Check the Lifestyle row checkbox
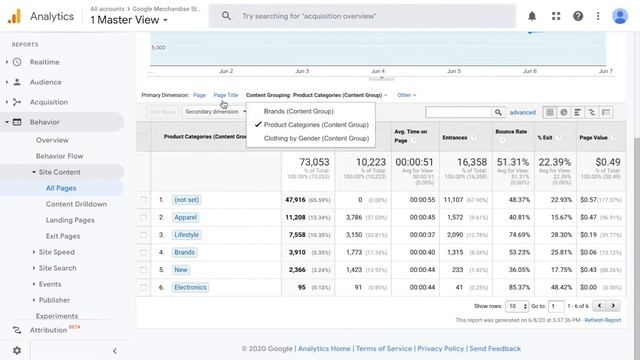This screenshot has width=640, height=360. point(144,235)
